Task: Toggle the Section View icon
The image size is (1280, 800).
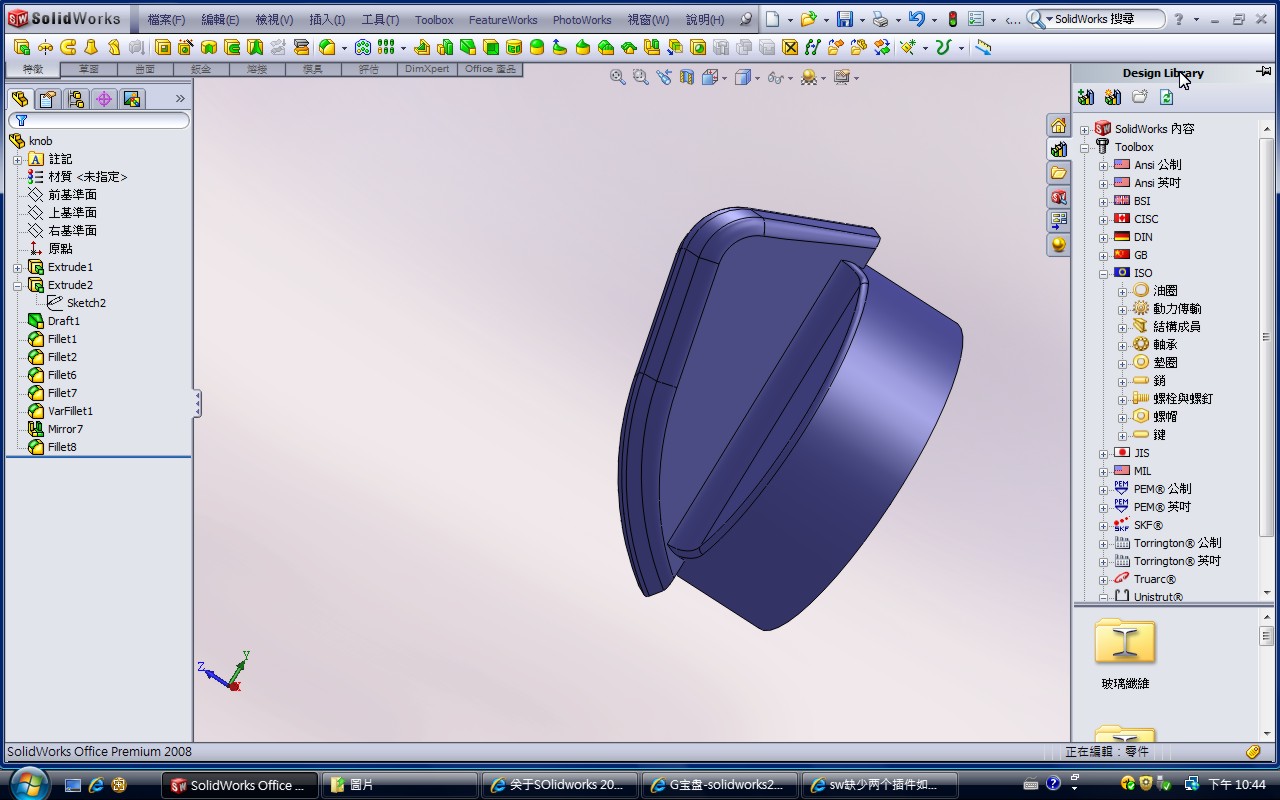Action: [687, 77]
